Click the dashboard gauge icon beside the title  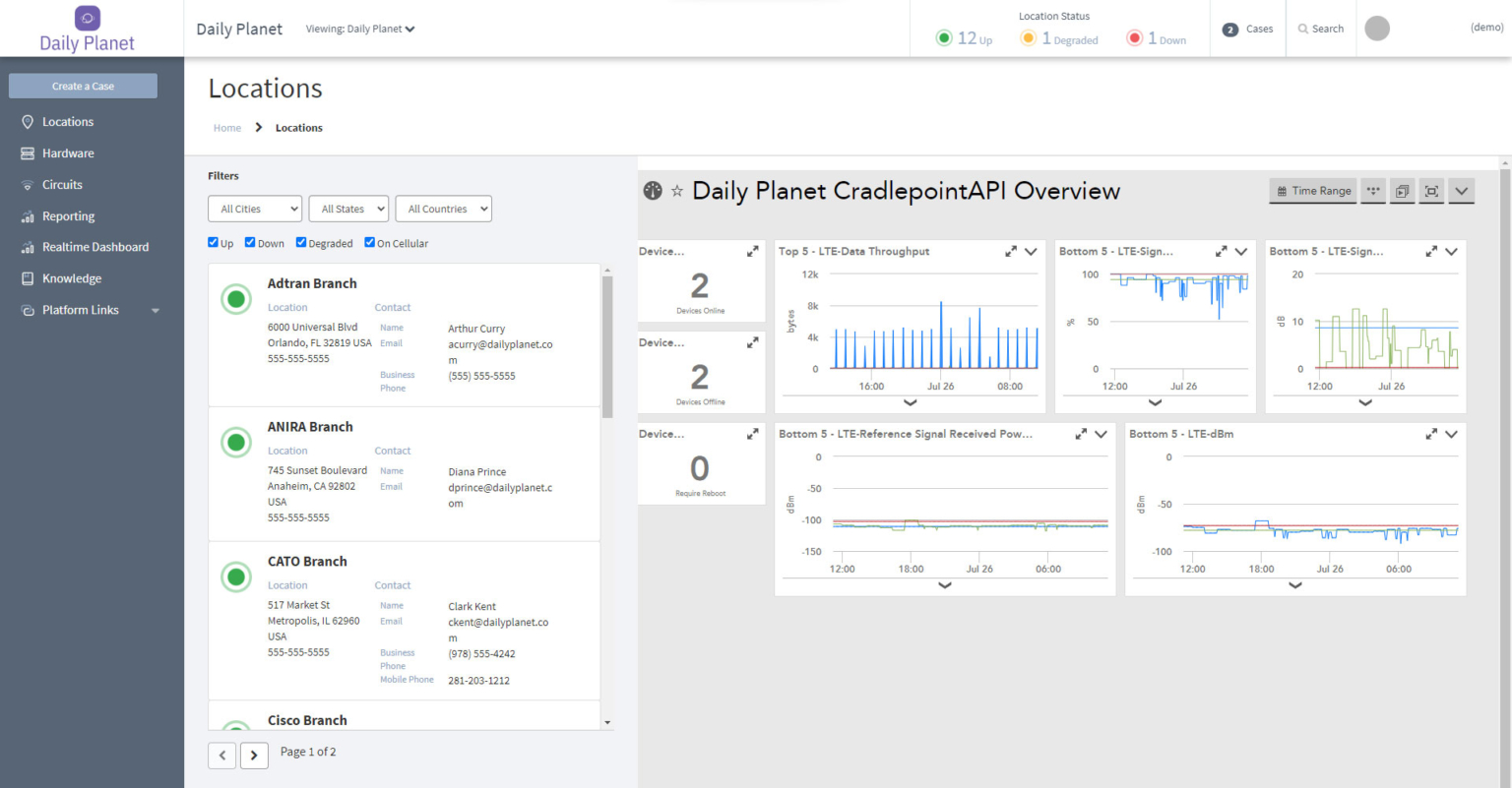pyautogui.click(x=653, y=191)
